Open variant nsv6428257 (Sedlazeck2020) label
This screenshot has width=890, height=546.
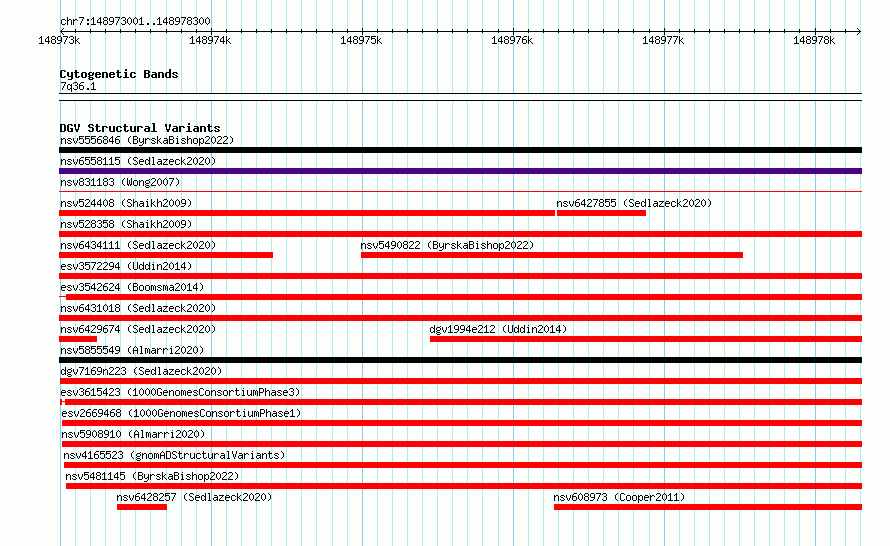tap(194, 497)
